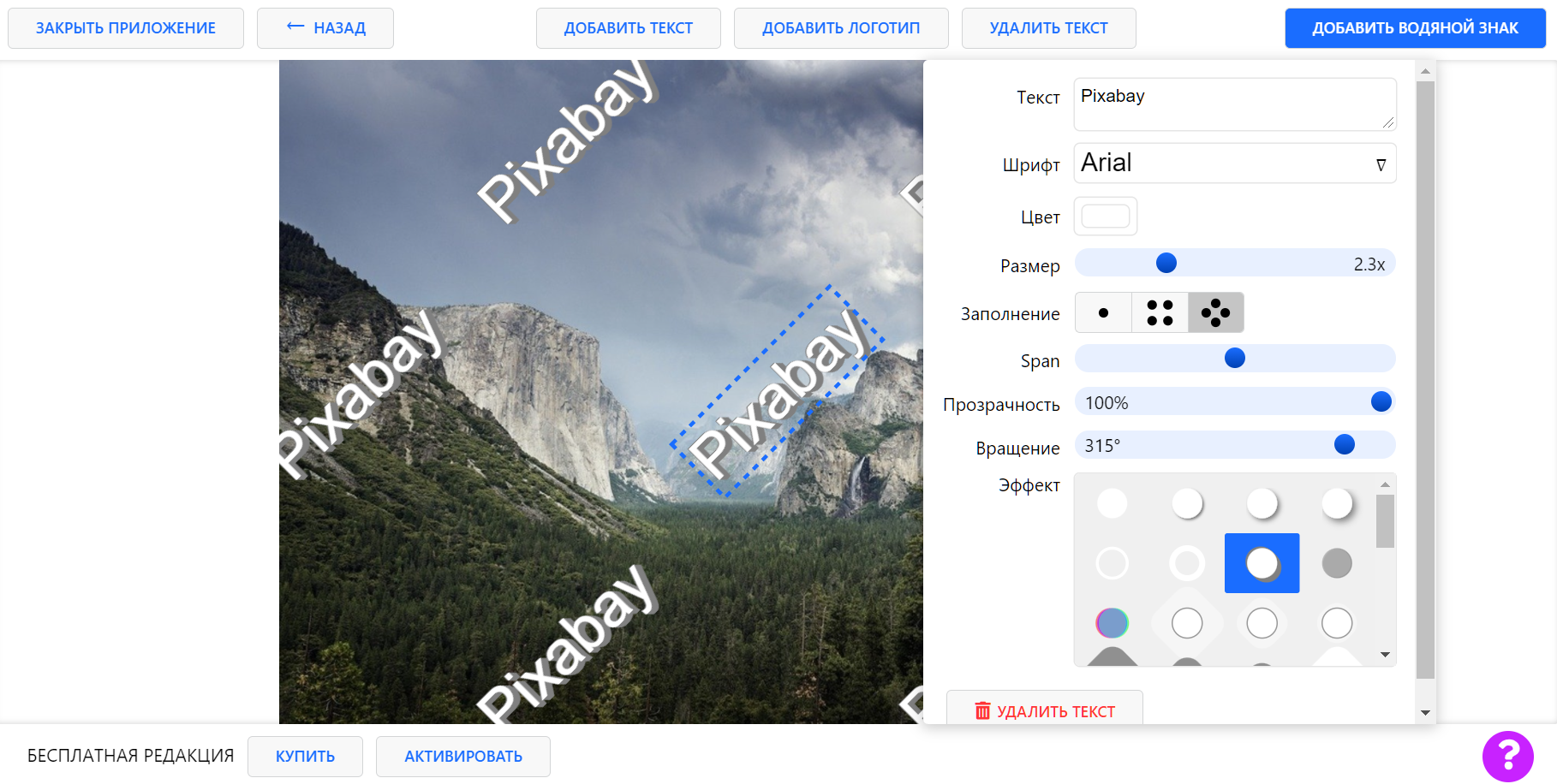The height and width of the screenshot is (784, 1557).
Task: Click the blue-highlighted selected shadow effect
Action: coord(1262,563)
